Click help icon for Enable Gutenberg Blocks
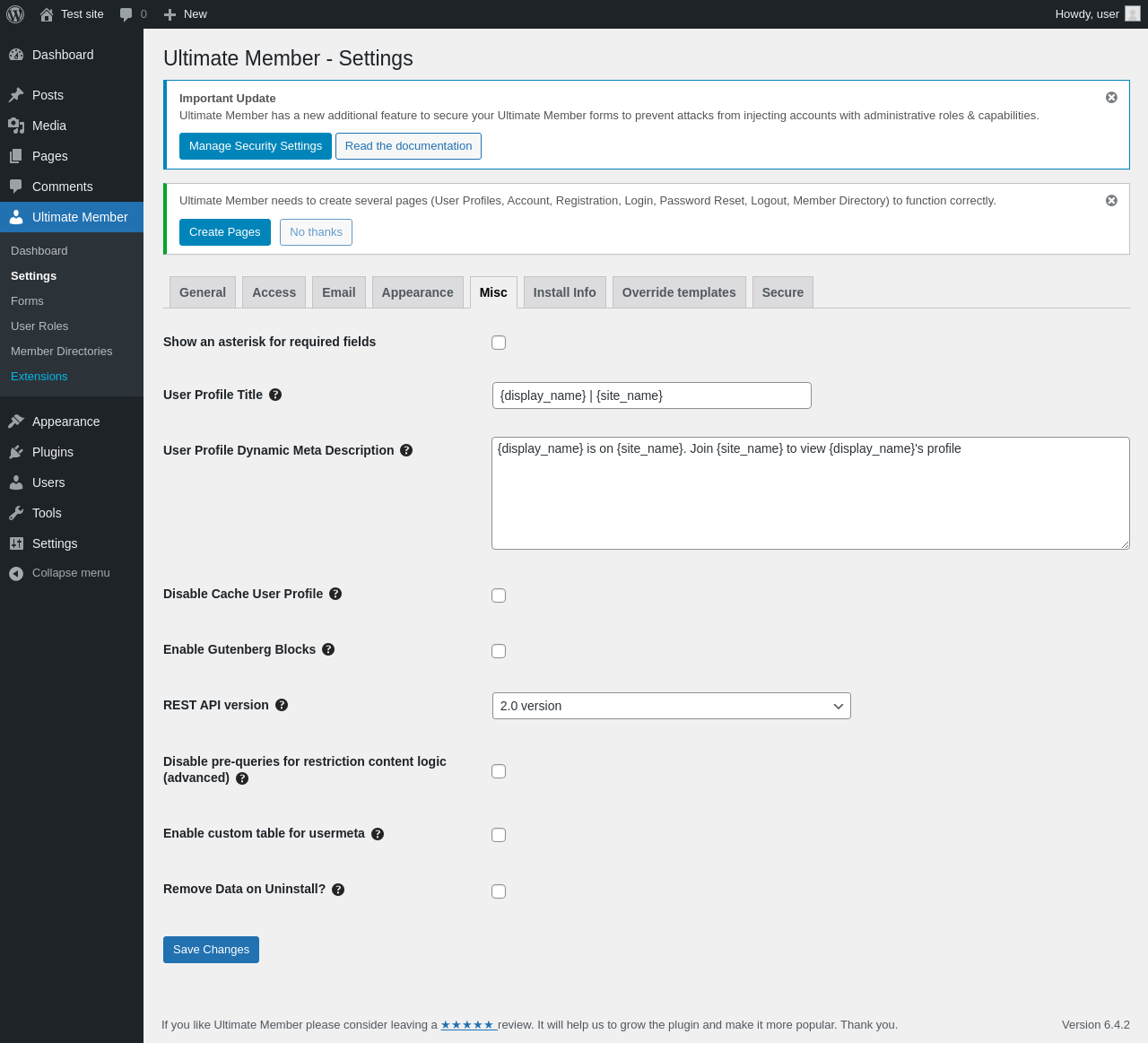Screen dimensions: 1148x1043 coord(328,649)
